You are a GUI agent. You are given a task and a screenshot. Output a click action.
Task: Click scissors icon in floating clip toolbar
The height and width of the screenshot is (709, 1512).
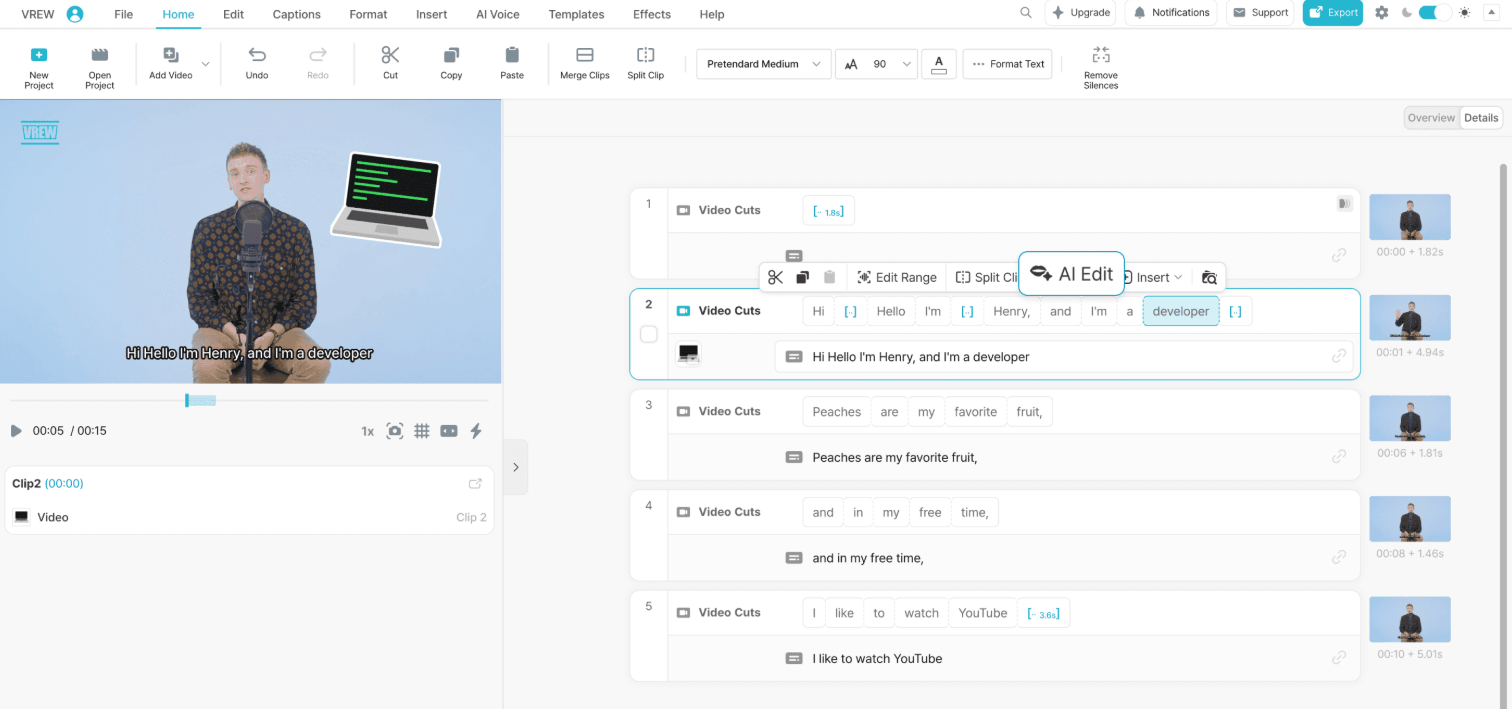776,277
